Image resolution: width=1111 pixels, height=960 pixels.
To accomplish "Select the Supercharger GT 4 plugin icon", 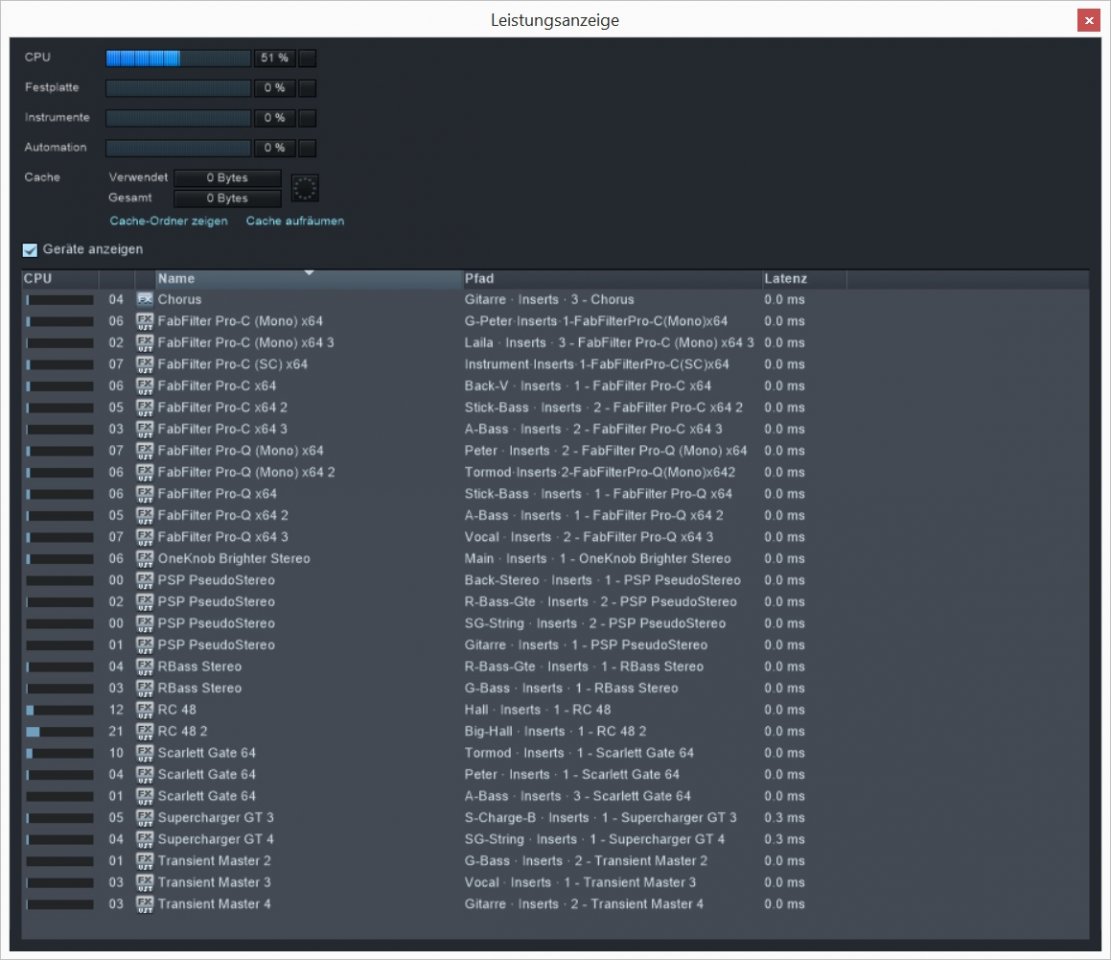I will coord(145,840).
